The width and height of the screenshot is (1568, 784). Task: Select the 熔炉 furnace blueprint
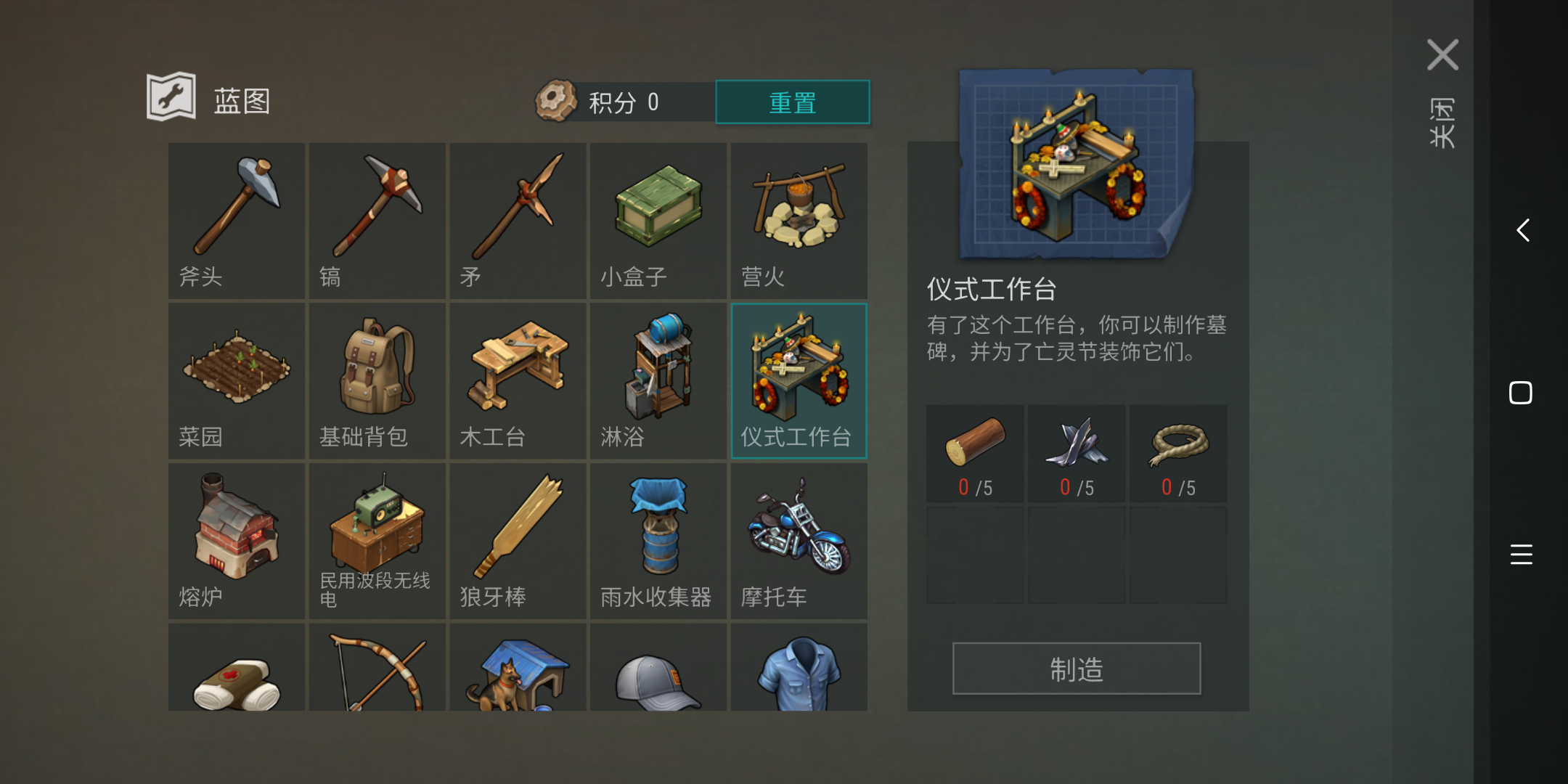(x=237, y=542)
